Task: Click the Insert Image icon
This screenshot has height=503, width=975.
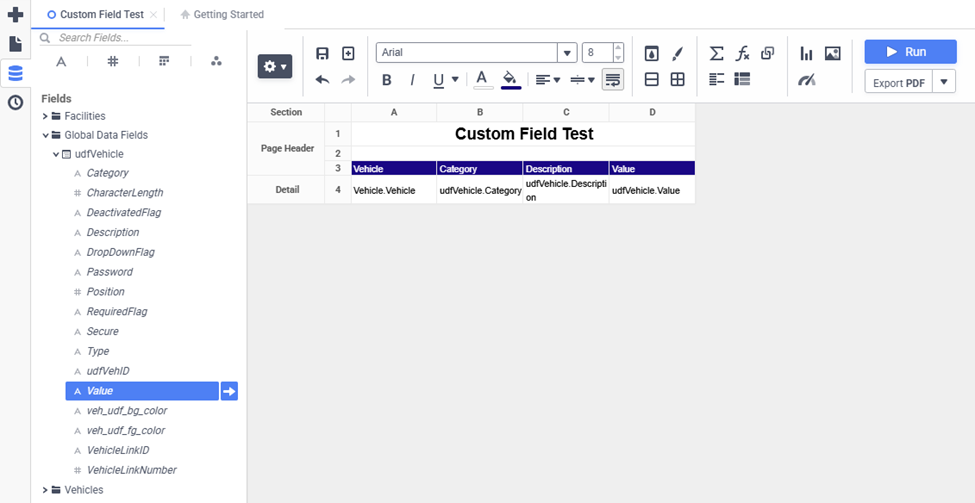Action: 832,53
